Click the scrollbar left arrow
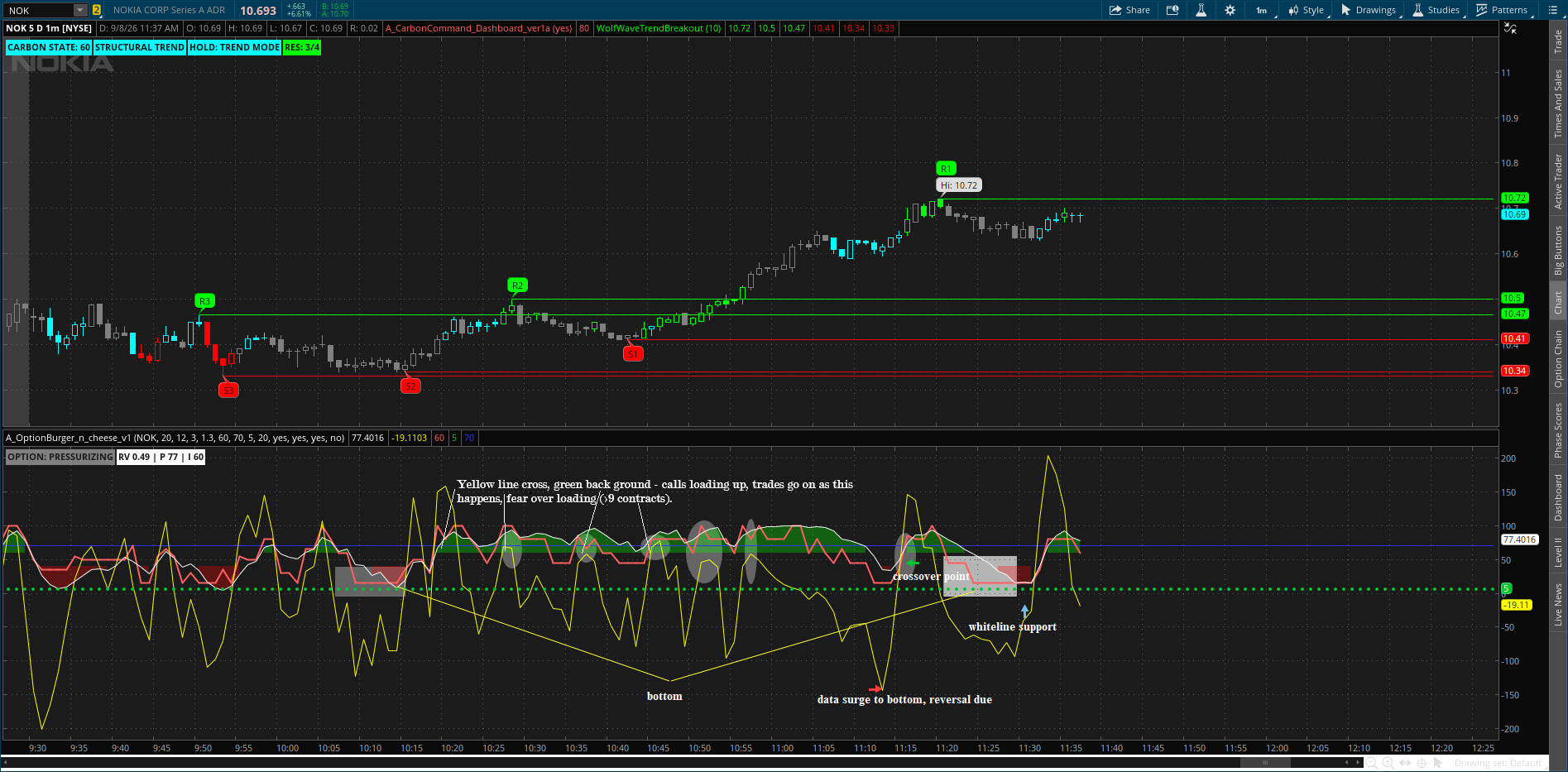 1347,762
